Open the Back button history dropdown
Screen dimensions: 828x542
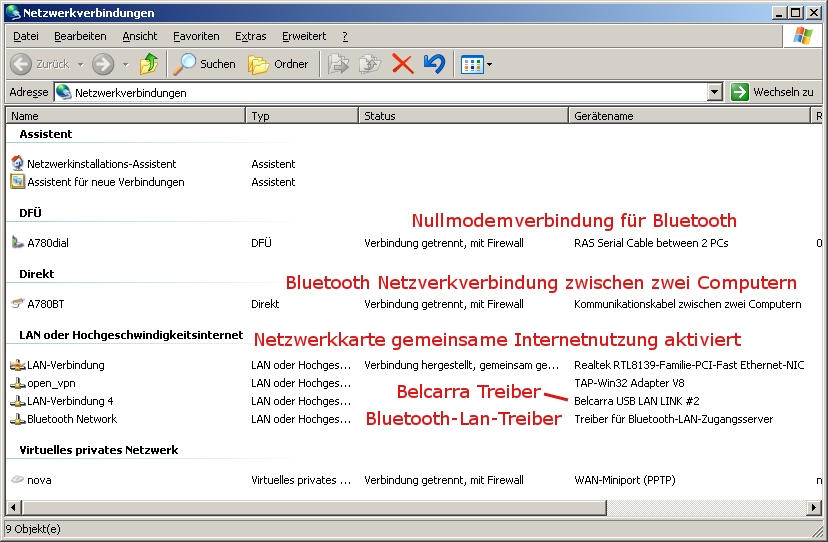coord(82,64)
